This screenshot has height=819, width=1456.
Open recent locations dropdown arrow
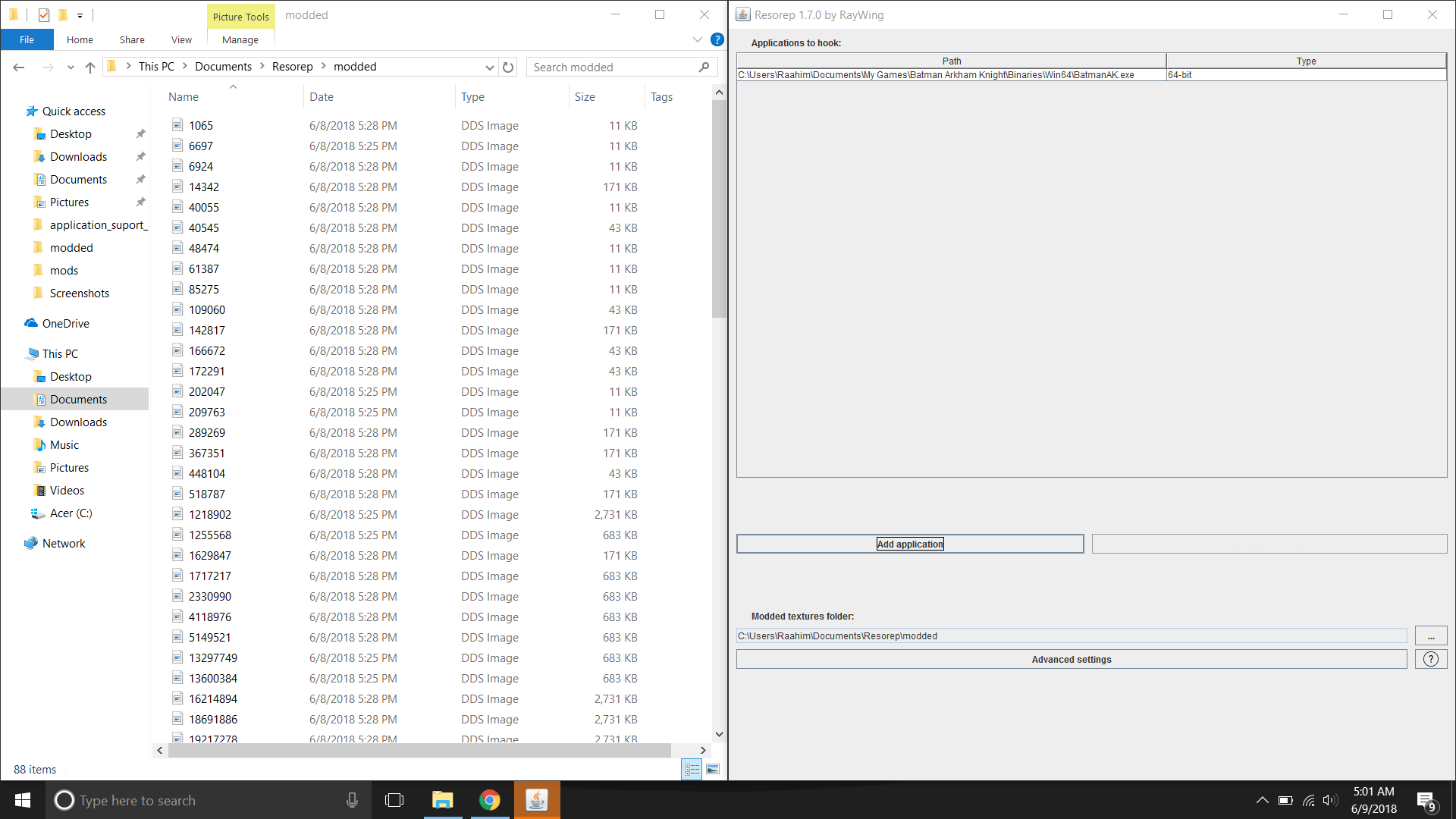(x=71, y=67)
